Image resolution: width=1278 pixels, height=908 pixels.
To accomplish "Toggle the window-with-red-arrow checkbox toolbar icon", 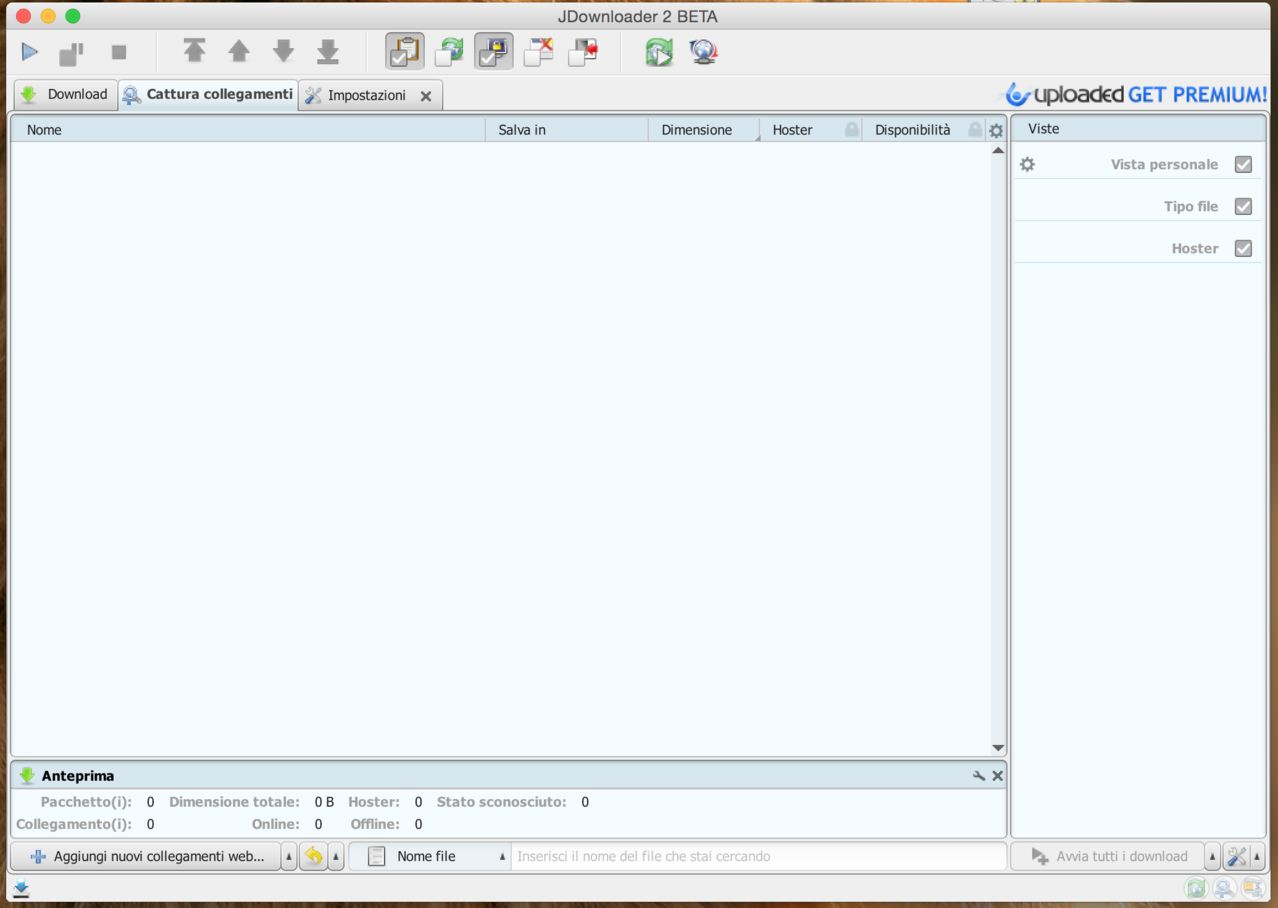I will tap(583, 51).
